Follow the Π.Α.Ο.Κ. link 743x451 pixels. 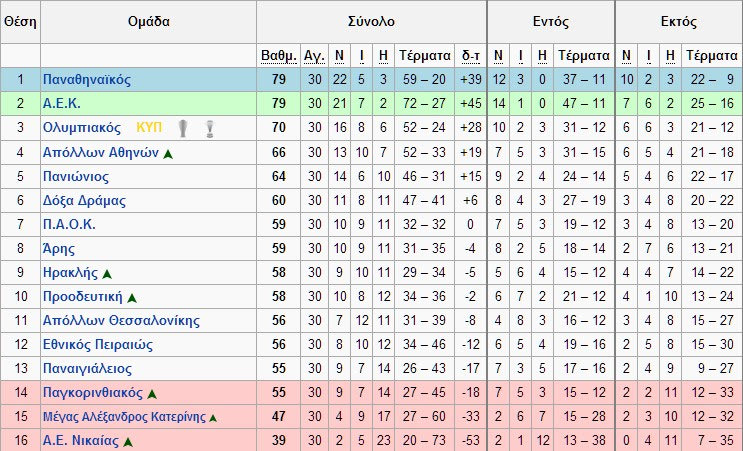point(69,224)
